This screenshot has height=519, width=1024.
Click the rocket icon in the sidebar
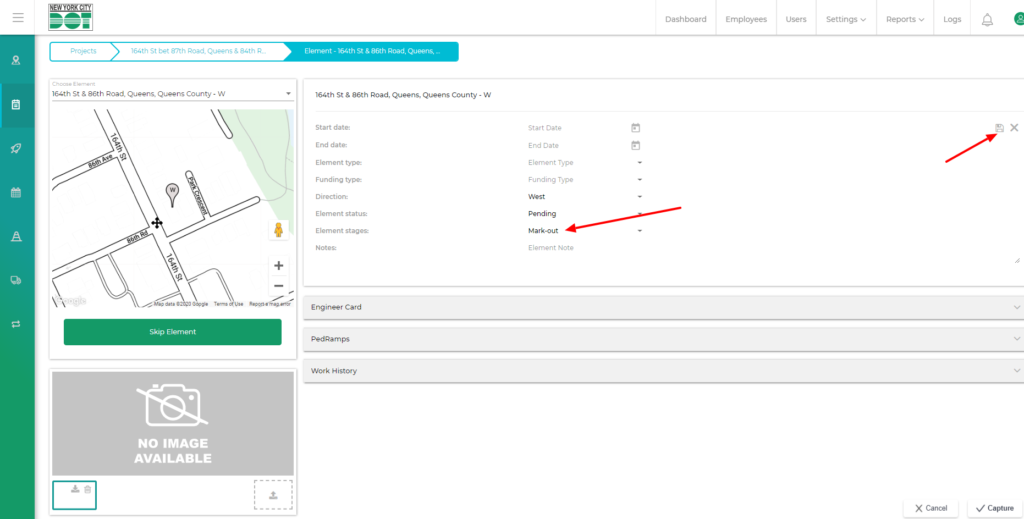16,148
